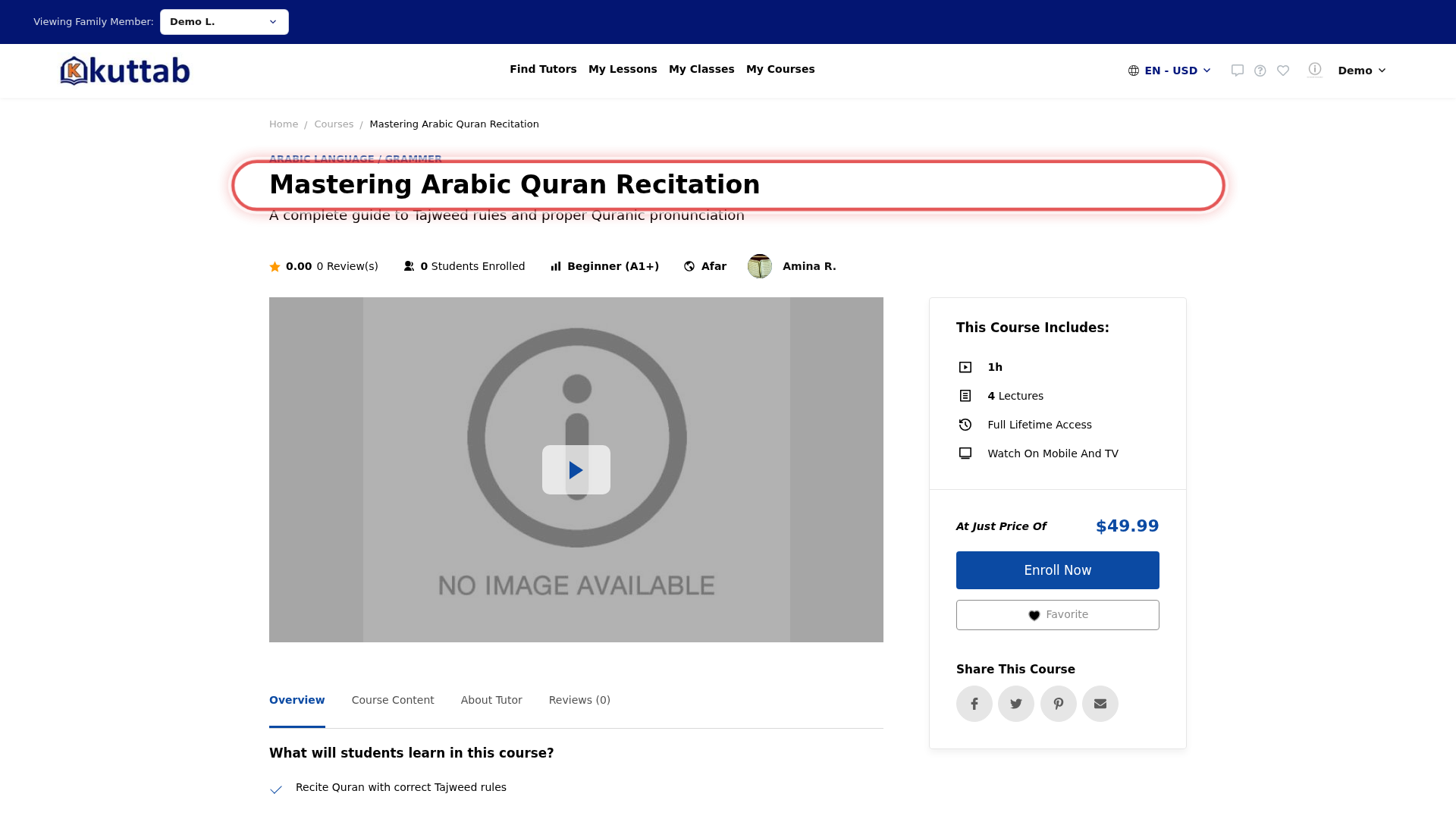The width and height of the screenshot is (1456, 819).
Task: Go to Courses breadcrumb
Action: (x=334, y=124)
